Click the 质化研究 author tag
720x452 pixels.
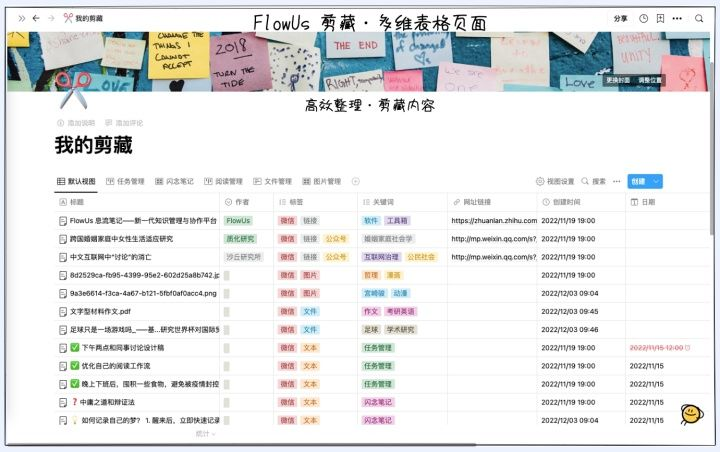point(240,239)
